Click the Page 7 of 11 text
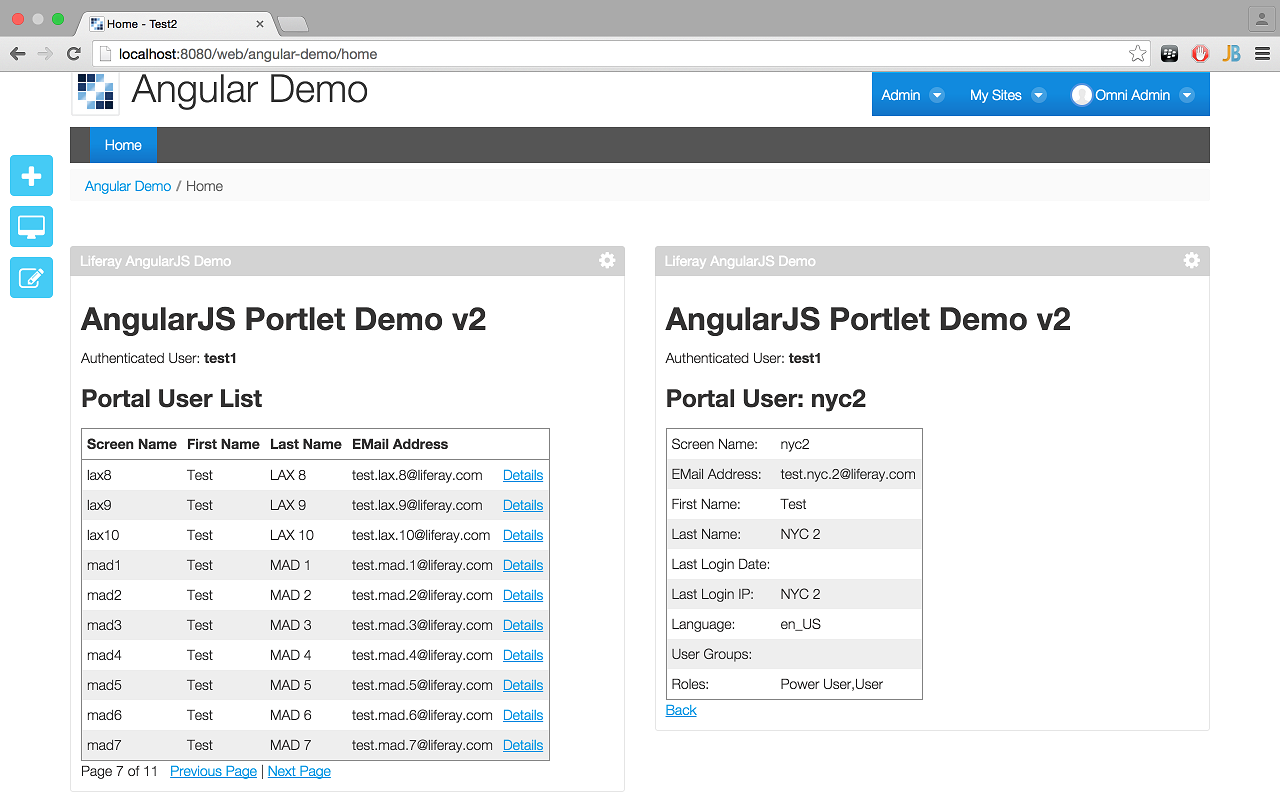This screenshot has width=1280, height=800. [x=120, y=771]
